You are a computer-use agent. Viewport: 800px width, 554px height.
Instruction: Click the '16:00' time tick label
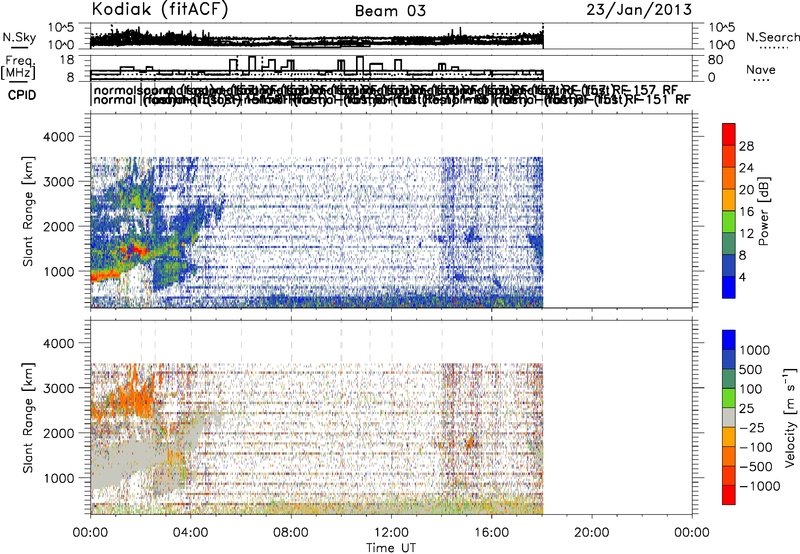point(491,533)
